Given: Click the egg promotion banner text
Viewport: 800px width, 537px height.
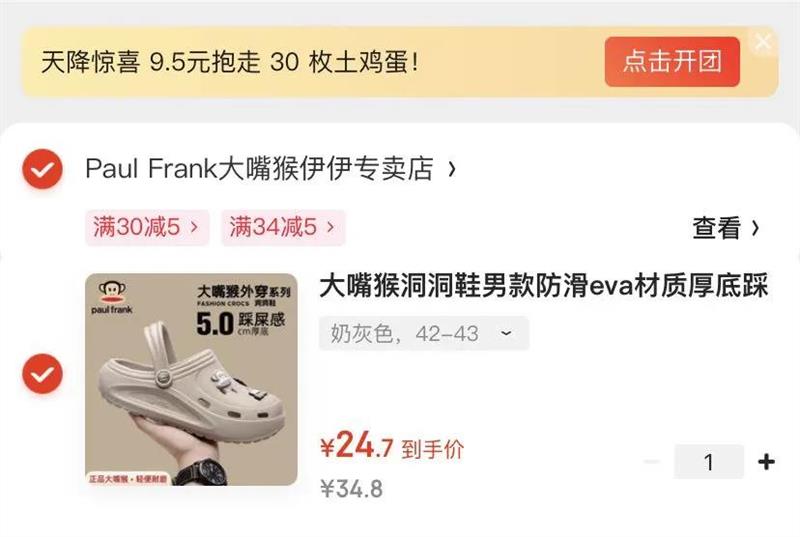Looking at the screenshot, I should [230, 62].
